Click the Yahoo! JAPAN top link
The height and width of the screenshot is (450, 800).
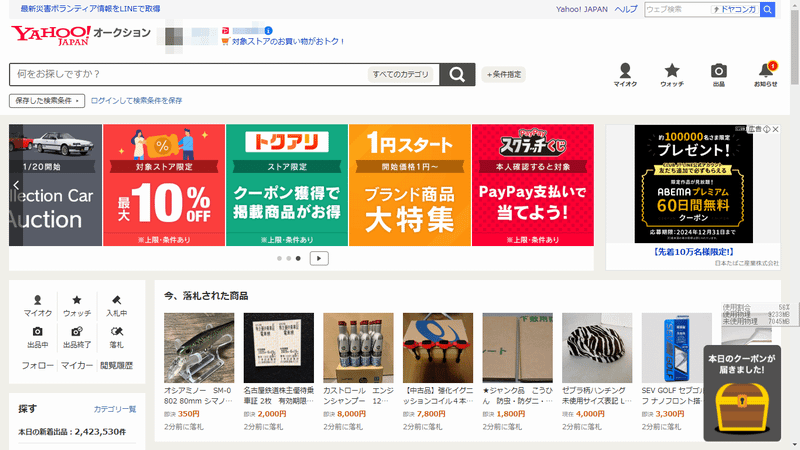582,9
